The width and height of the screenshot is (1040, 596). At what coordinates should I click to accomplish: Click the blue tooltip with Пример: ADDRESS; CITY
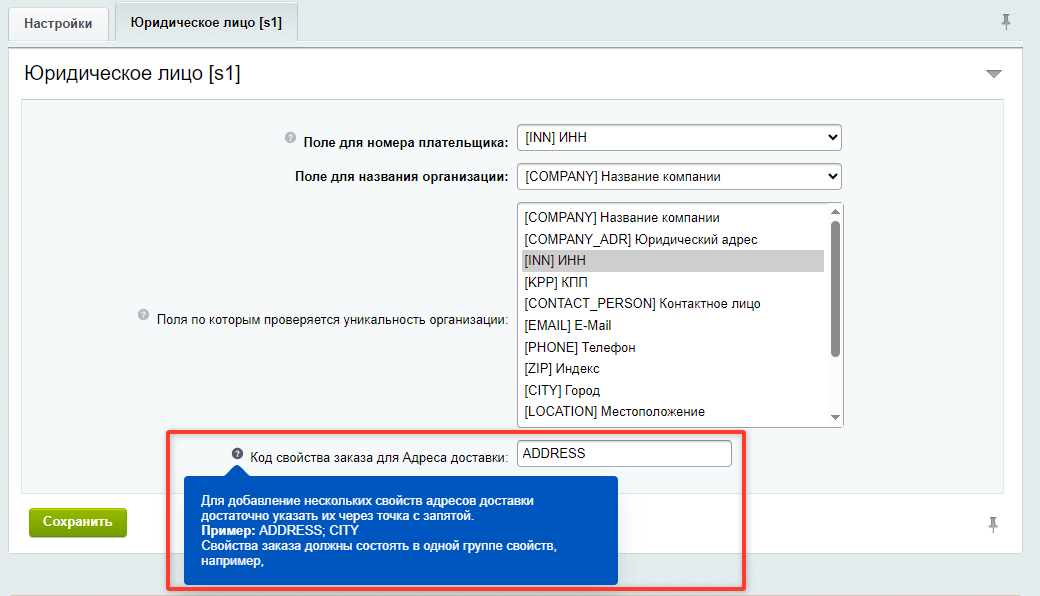coord(401,530)
